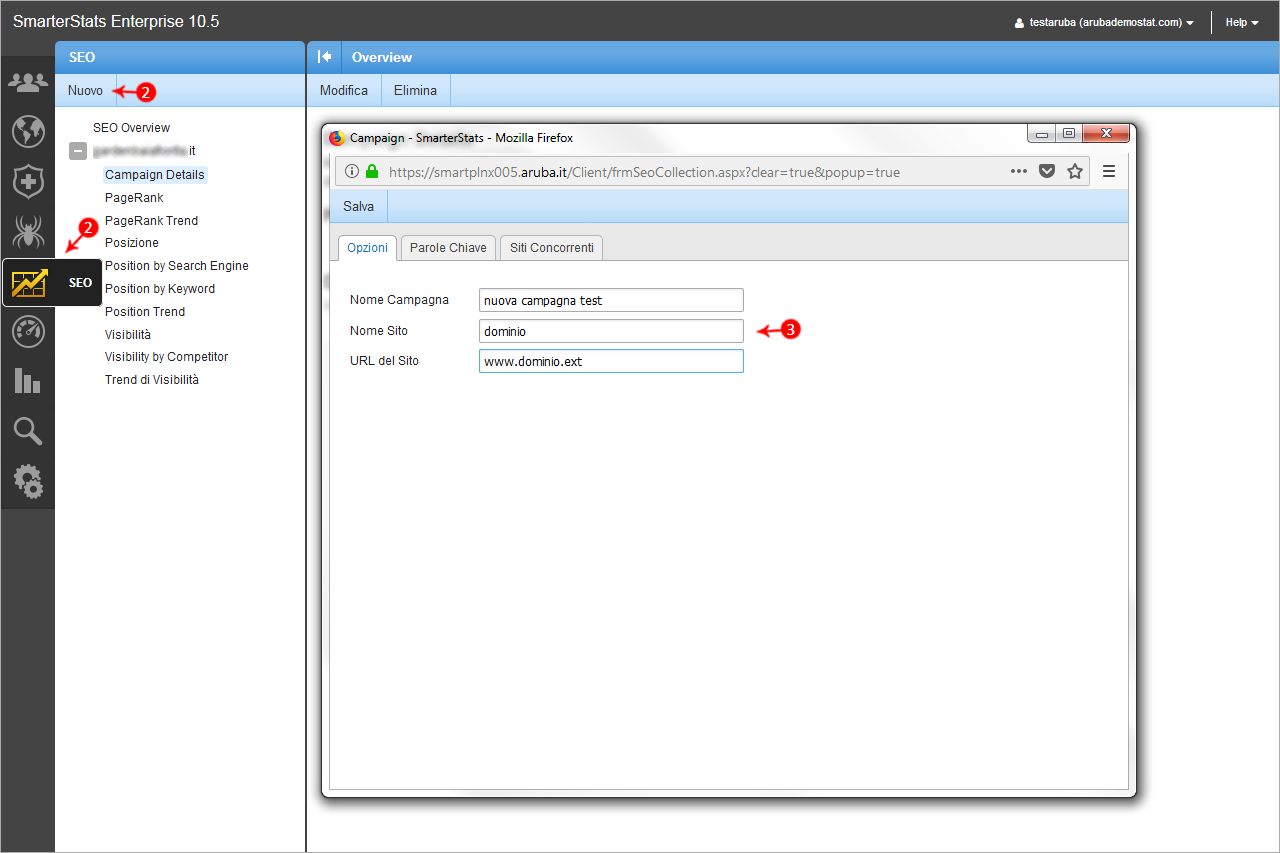The image size is (1280, 853).
Task: Click the Firefox address bar URL
Action: pyautogui.click(x=644, y=172)
